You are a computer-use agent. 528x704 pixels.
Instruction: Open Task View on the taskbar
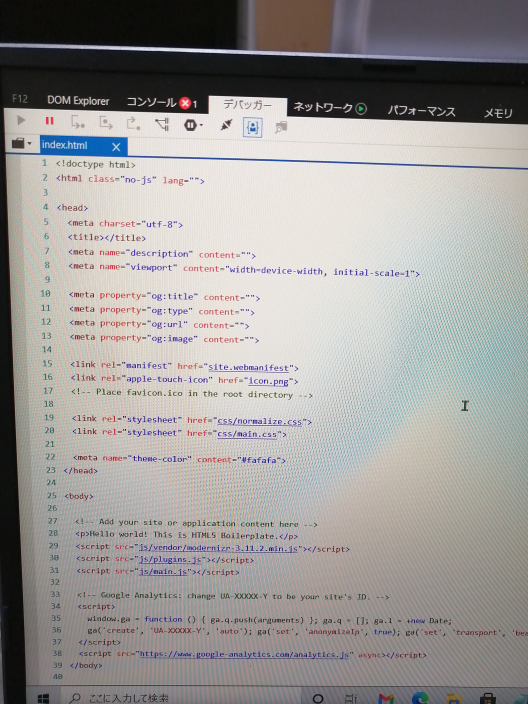click(x=350, y=698)
